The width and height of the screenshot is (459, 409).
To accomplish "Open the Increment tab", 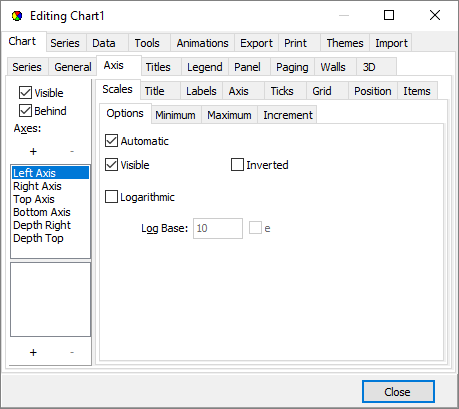I will click(288, 115).
